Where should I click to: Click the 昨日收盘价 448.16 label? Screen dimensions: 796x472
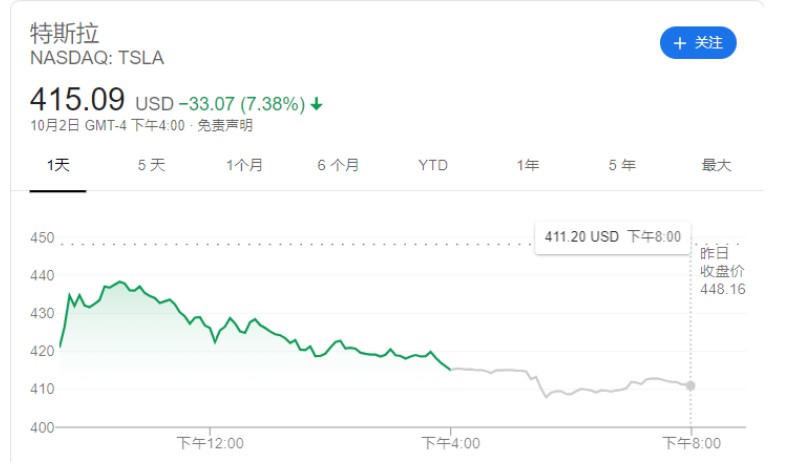[x=722, y=271]
